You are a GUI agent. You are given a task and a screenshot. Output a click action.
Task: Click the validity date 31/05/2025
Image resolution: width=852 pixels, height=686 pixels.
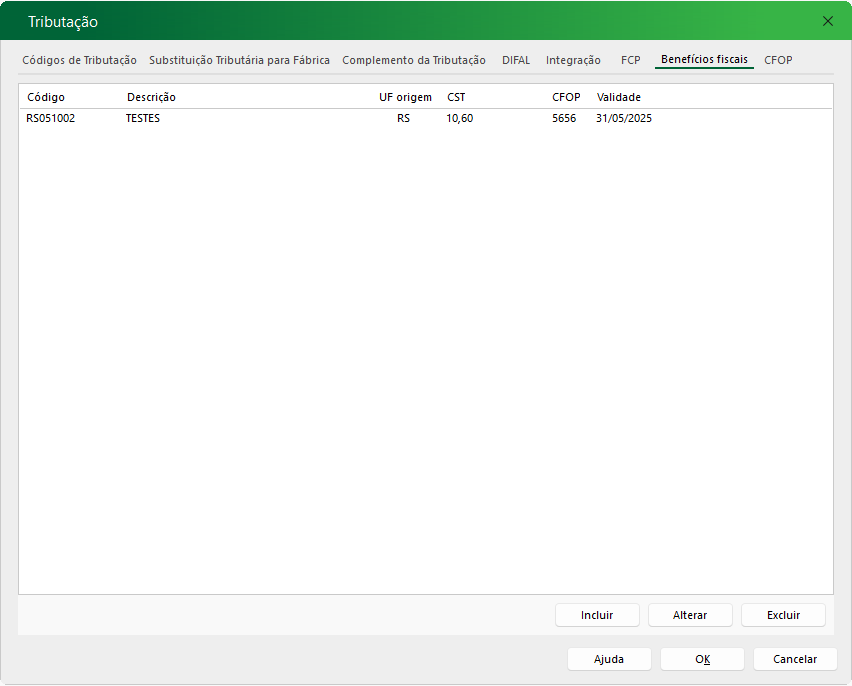click(x=624, y=118)
